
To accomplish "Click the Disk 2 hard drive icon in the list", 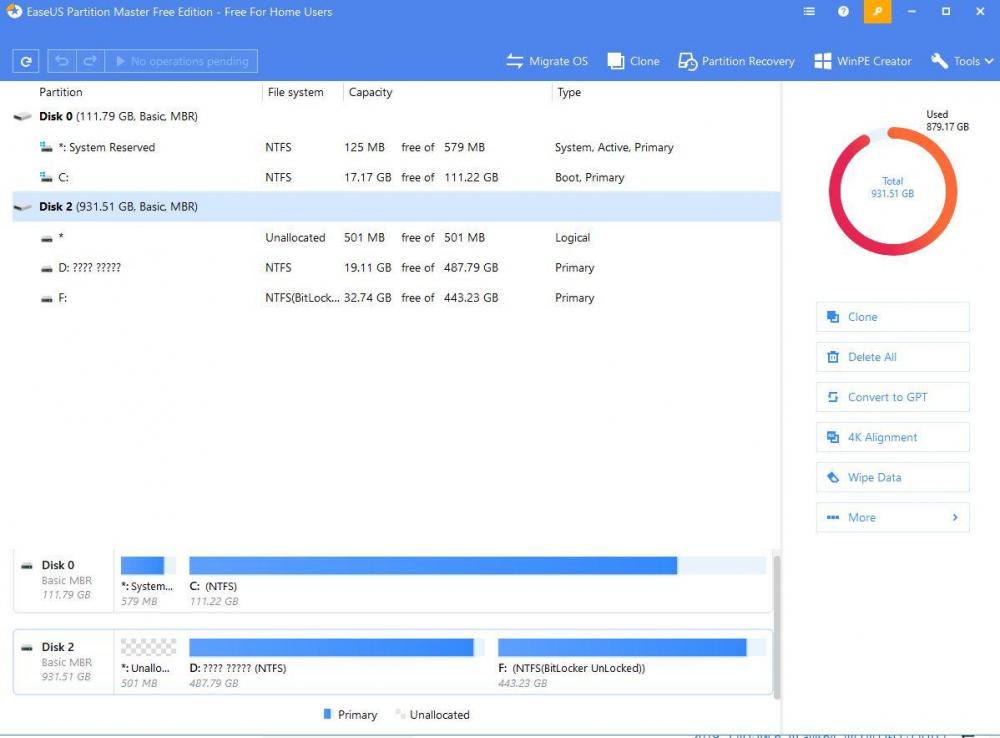I will (x=23, y=207).
